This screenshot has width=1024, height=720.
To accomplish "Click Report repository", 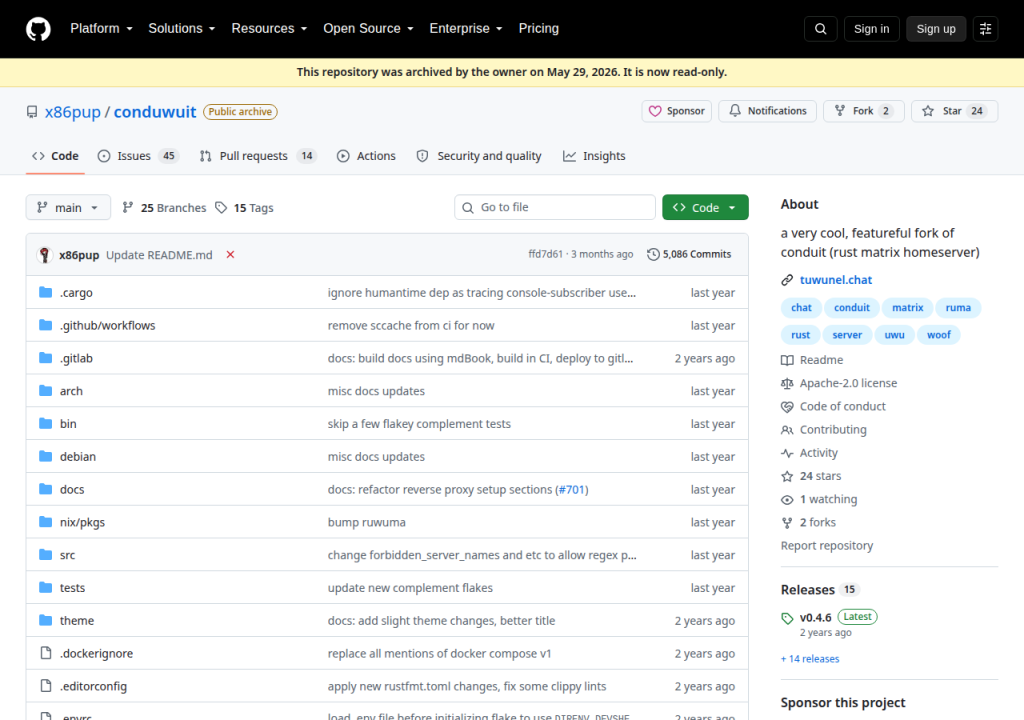I will [827, 546].
